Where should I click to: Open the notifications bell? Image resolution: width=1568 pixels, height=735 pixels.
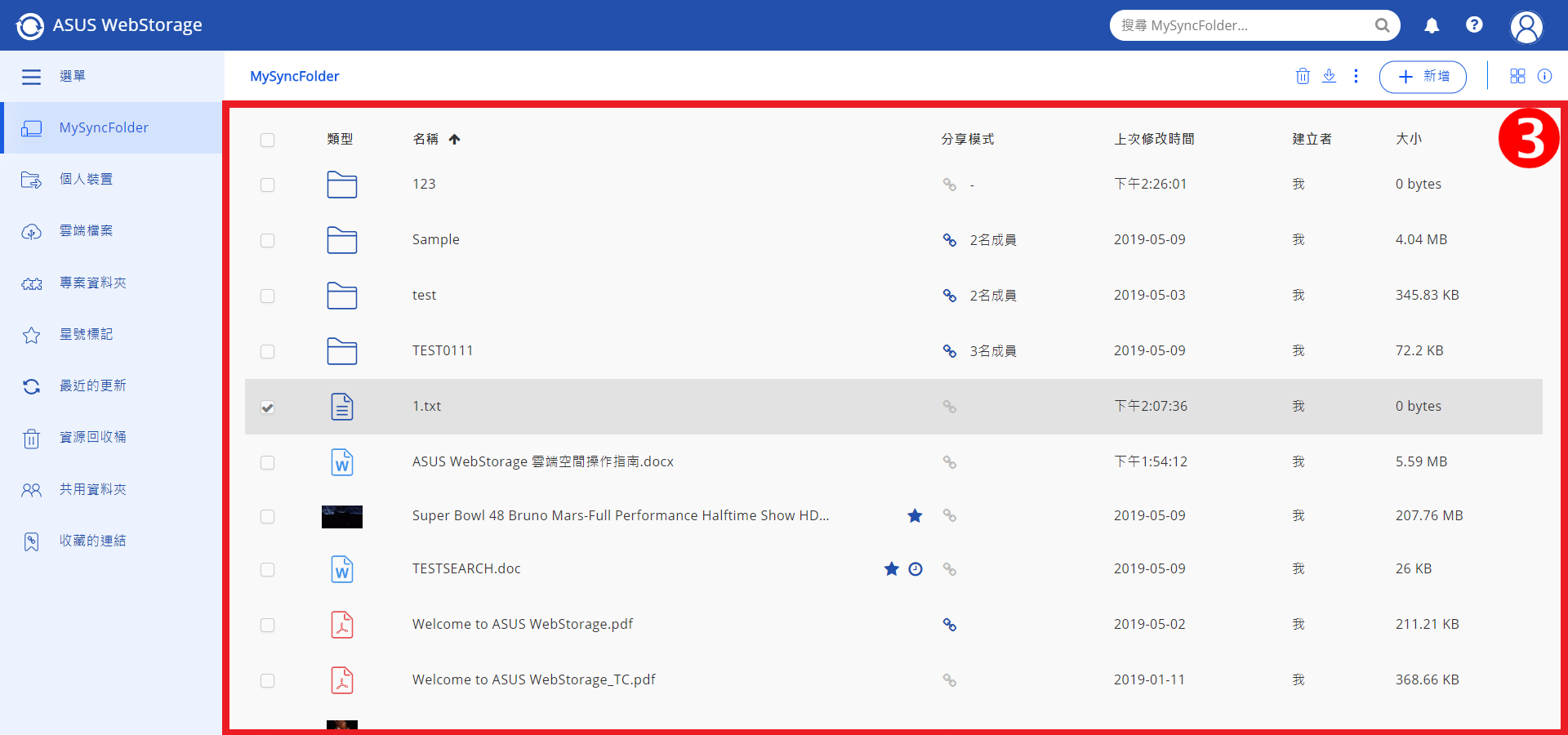click(x=1432, y=25)
